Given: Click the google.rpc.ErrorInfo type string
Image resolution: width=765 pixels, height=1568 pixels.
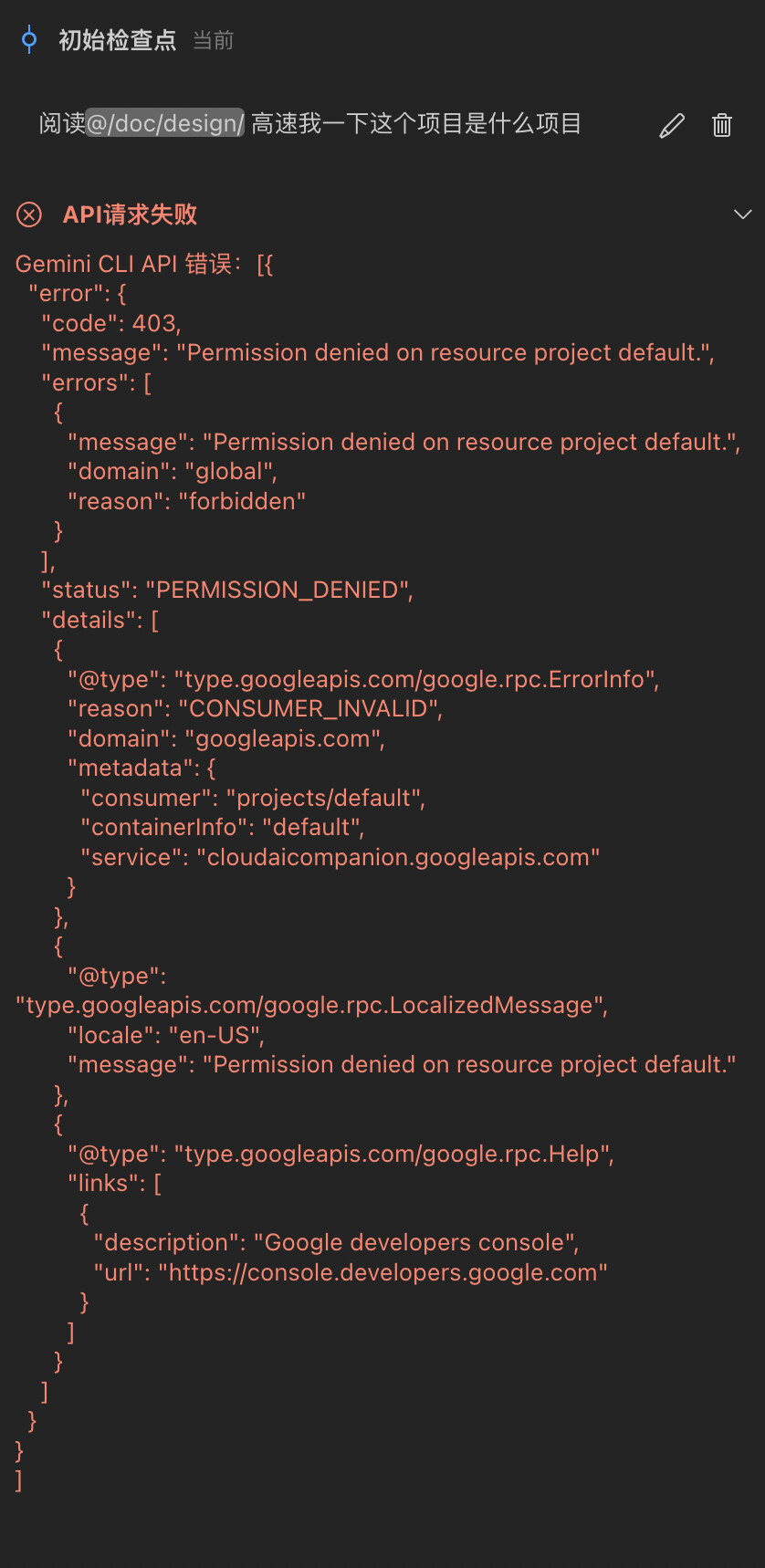Looking at the screenshot, I should pyautogui.click(x=416, y=679).
